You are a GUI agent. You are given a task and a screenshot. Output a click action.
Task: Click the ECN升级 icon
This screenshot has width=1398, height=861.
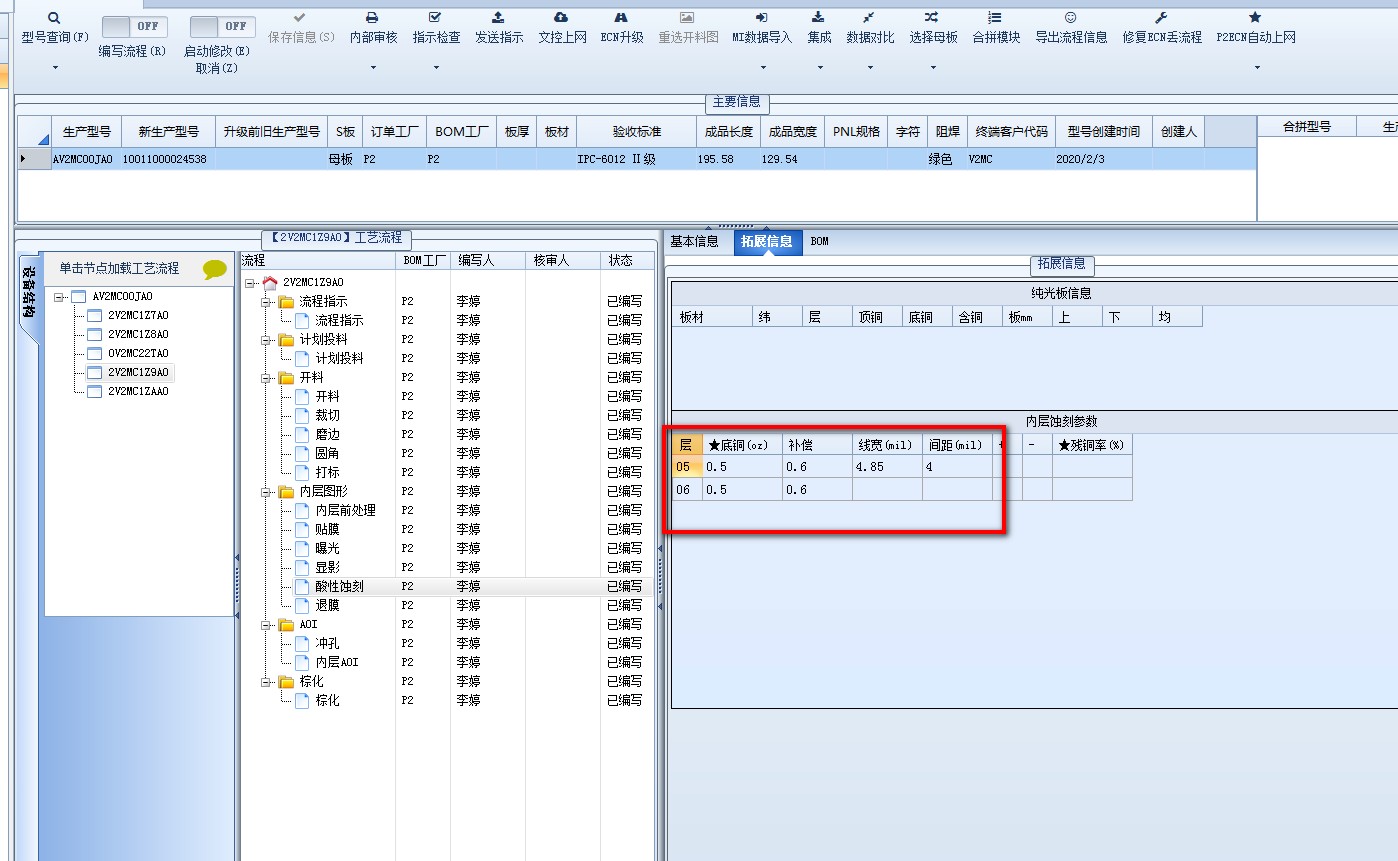coord(622,18)
